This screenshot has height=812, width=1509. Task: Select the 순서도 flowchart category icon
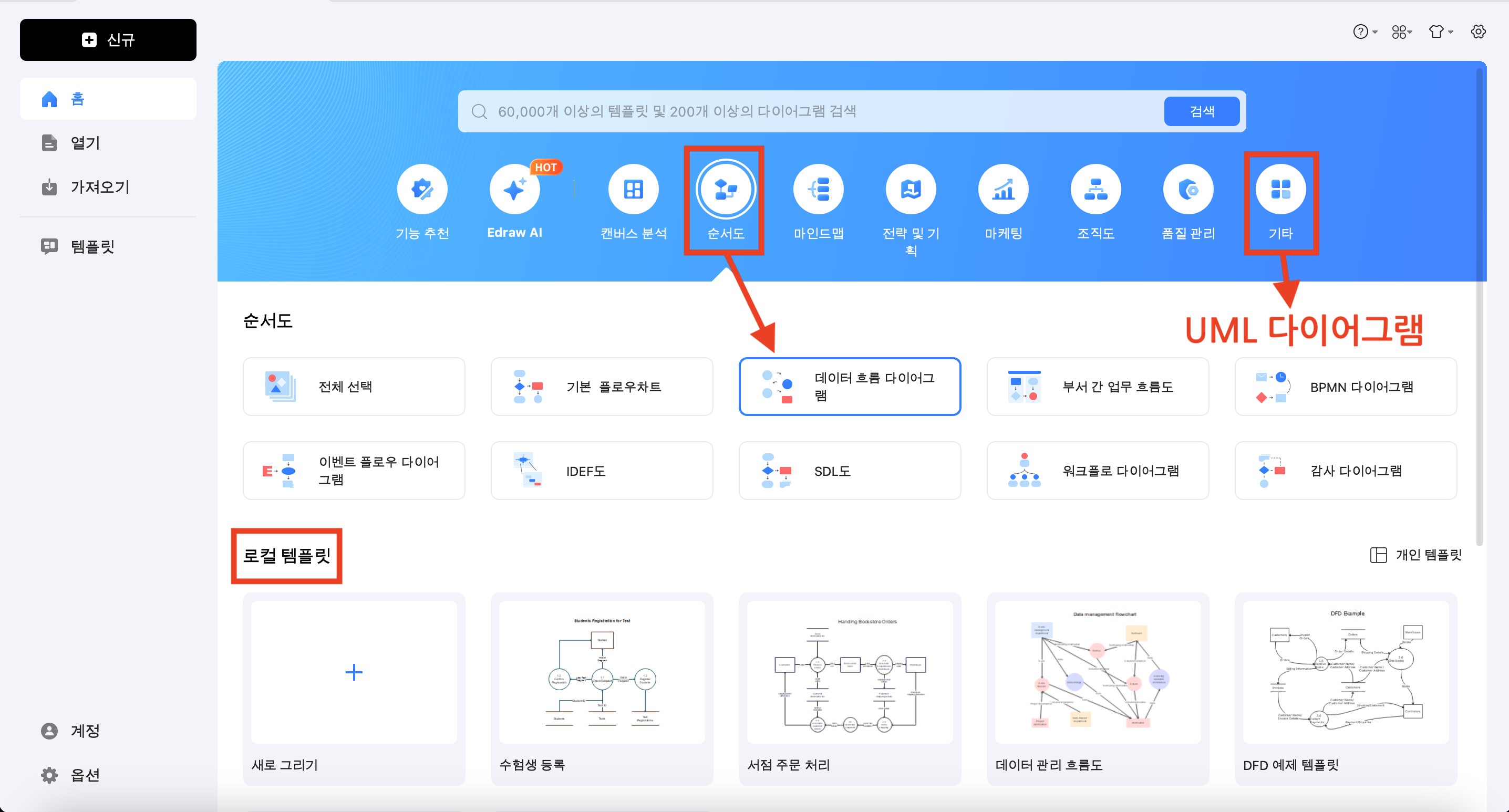(x=726, y=189)
